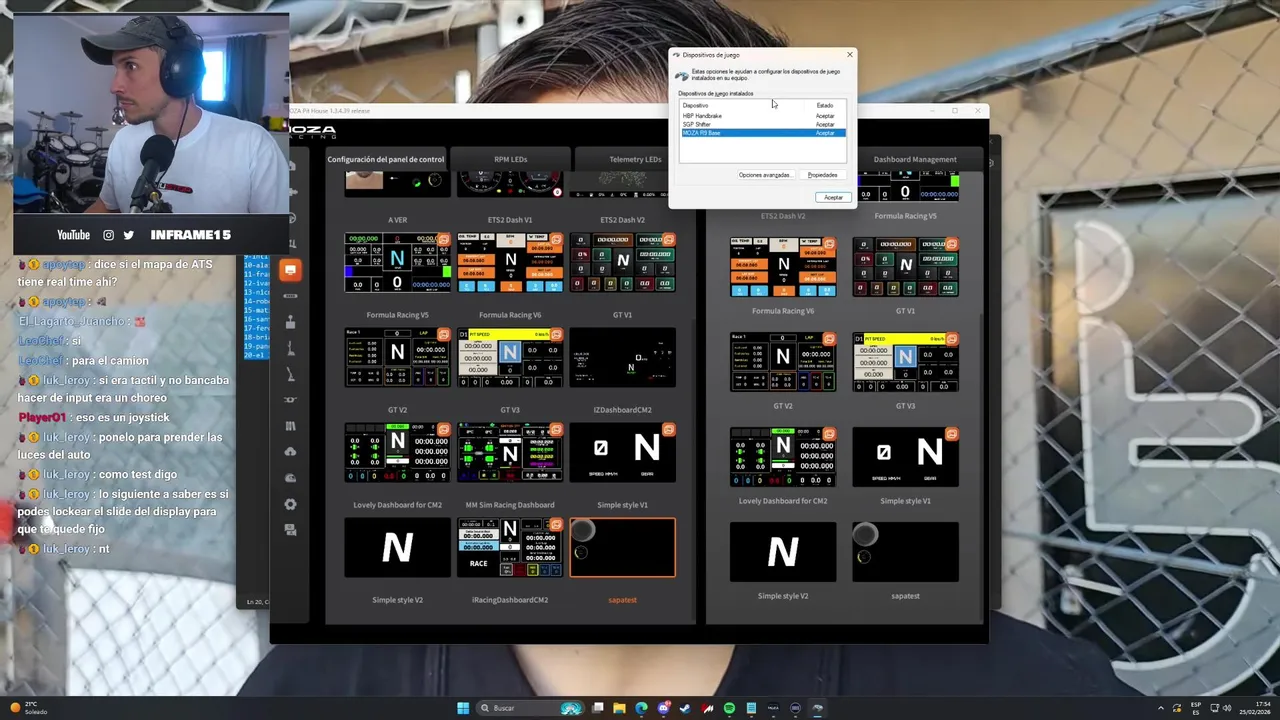
Task: Click the save disk icon at bottom of MOZA sidebar
Action: 290,529
